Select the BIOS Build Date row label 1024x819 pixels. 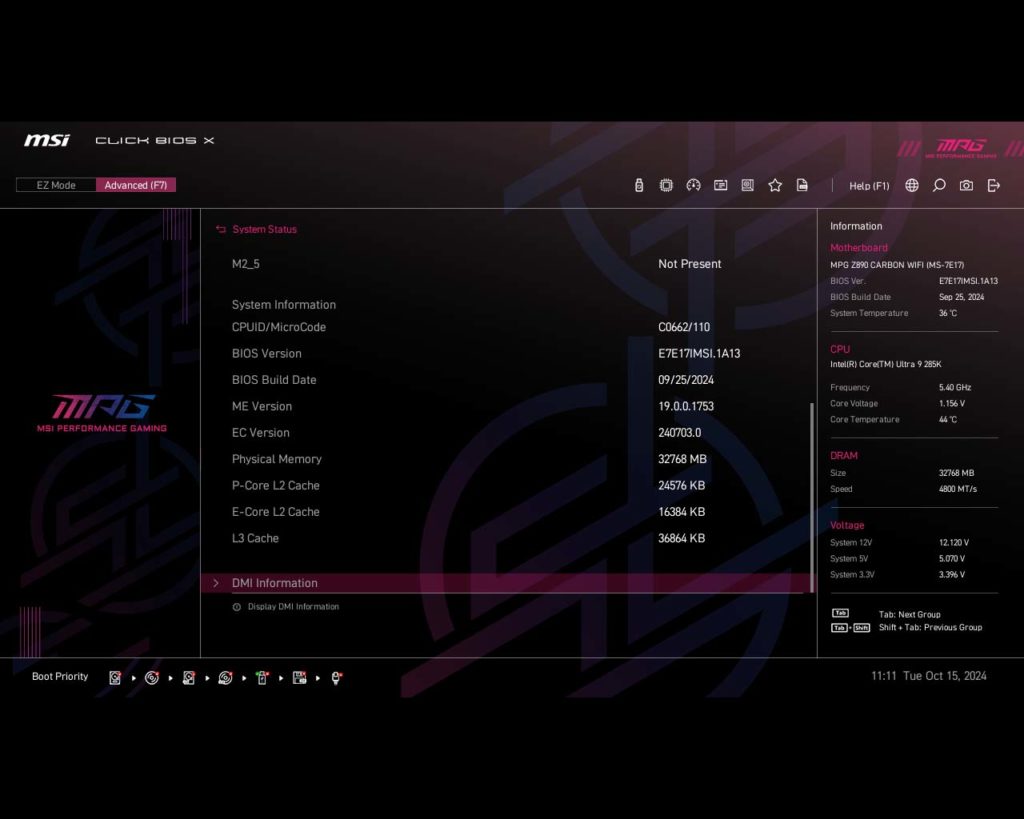(274, 380)
